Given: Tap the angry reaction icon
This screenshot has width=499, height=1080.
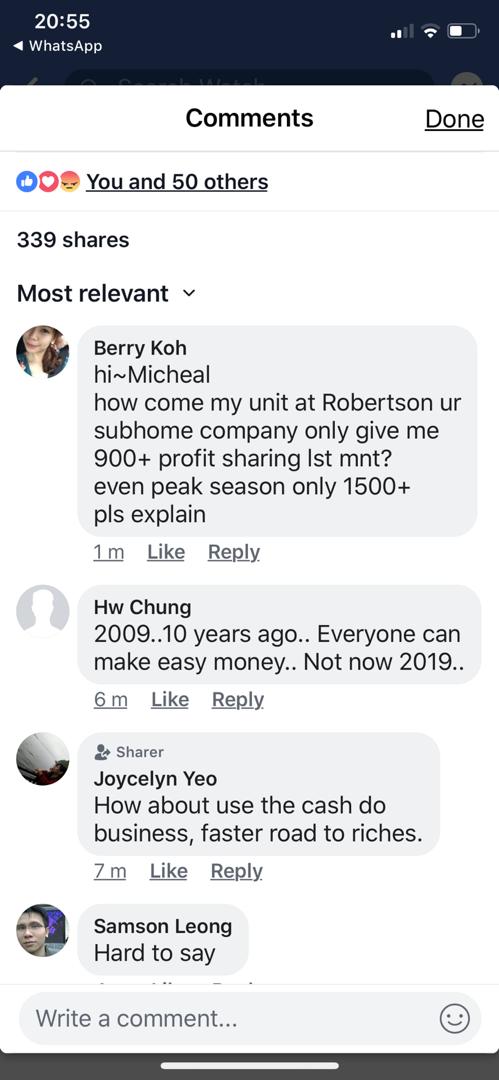Looking at the screenshot, I should 70,182.
